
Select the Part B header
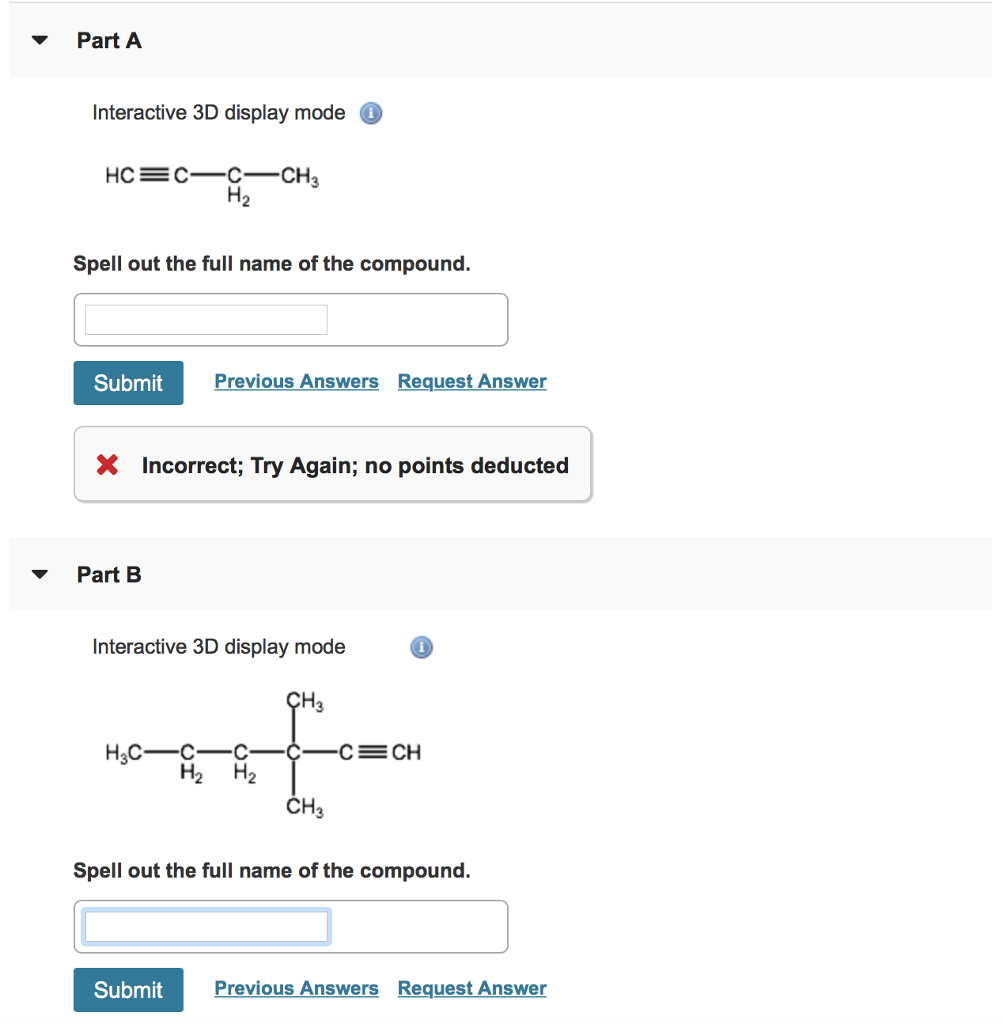coord(109,574)
